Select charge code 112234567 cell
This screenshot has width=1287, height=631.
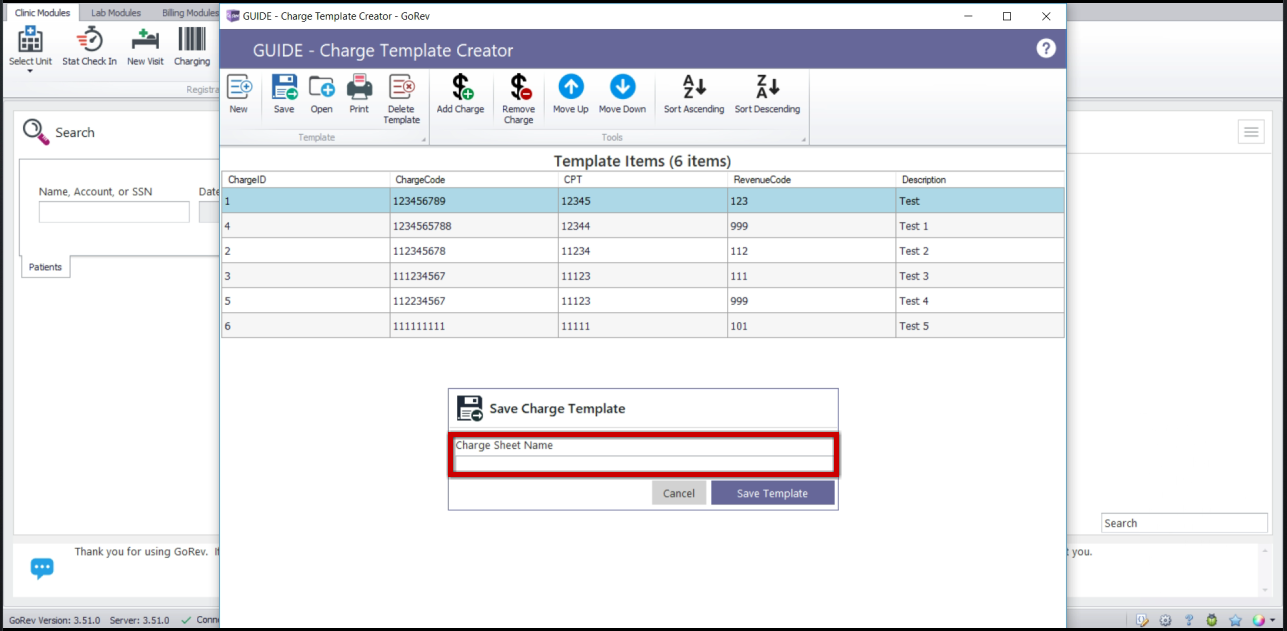[x=474, y=301]
